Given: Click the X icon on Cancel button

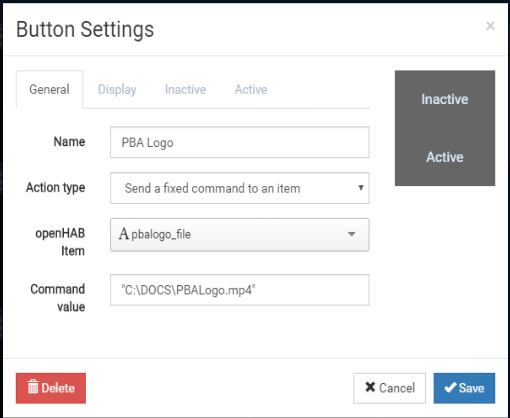Looking at the screenshot, I should (370, 387).
